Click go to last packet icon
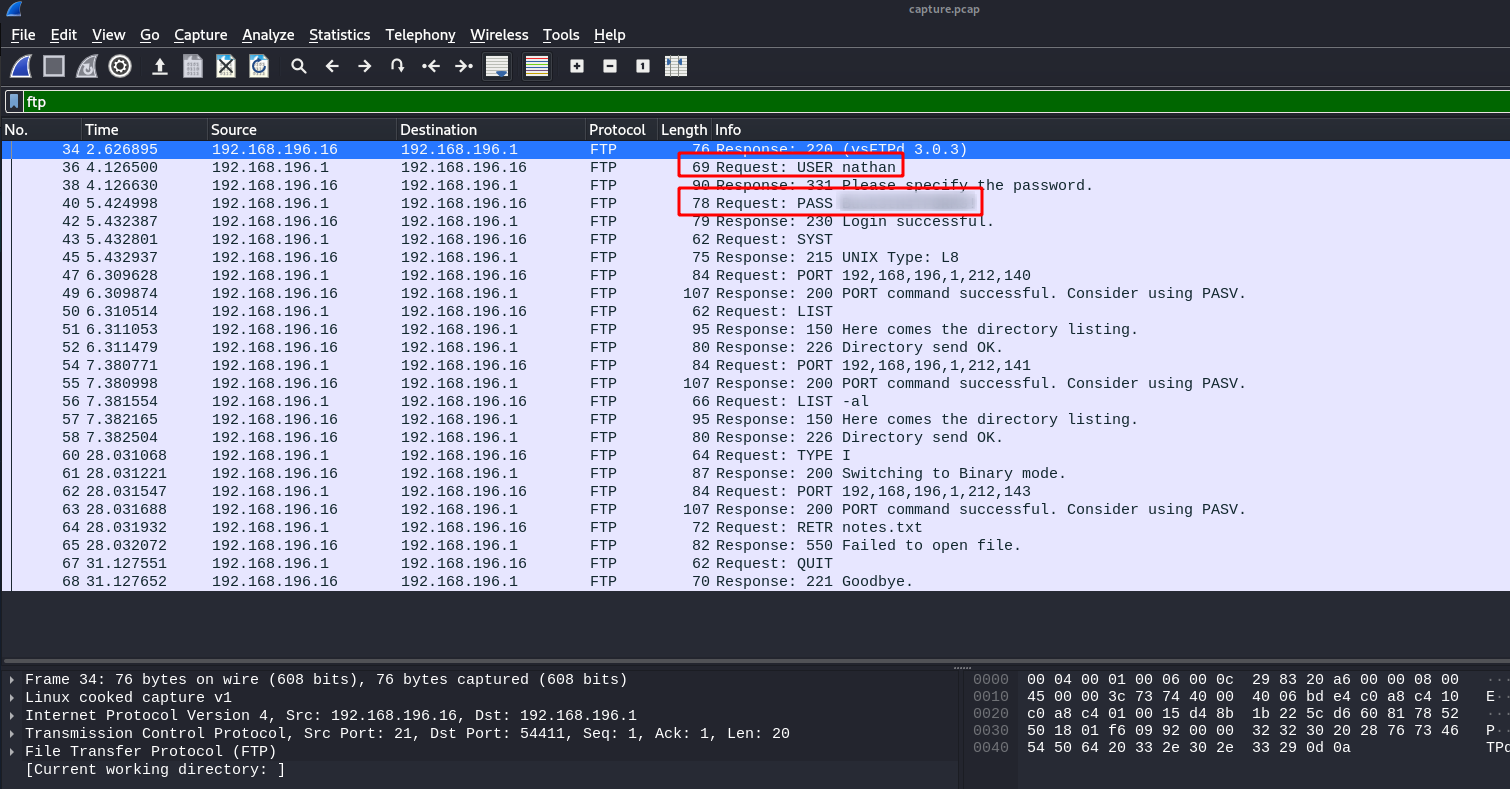This screenshot has width=1510, height=789. pyautogui.click(x=463, y=66)
